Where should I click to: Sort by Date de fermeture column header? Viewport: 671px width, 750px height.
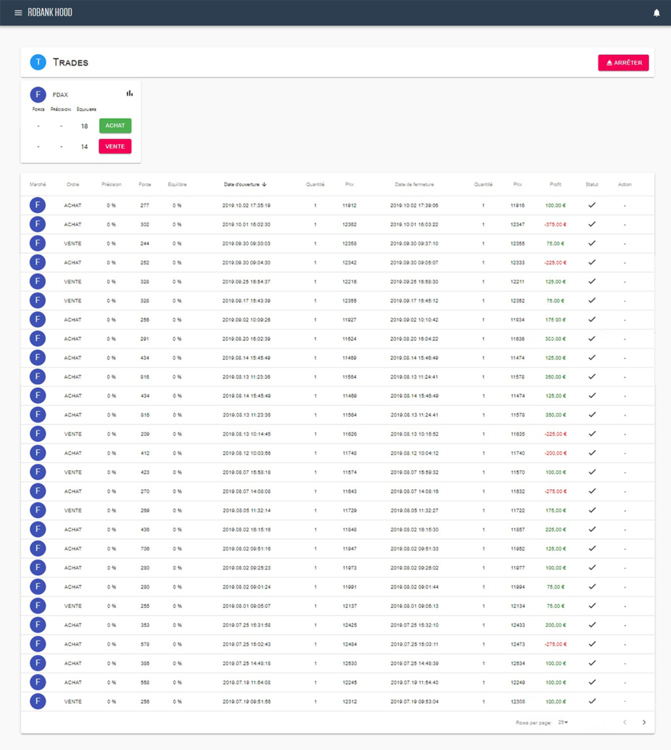(x=414, y=184)
